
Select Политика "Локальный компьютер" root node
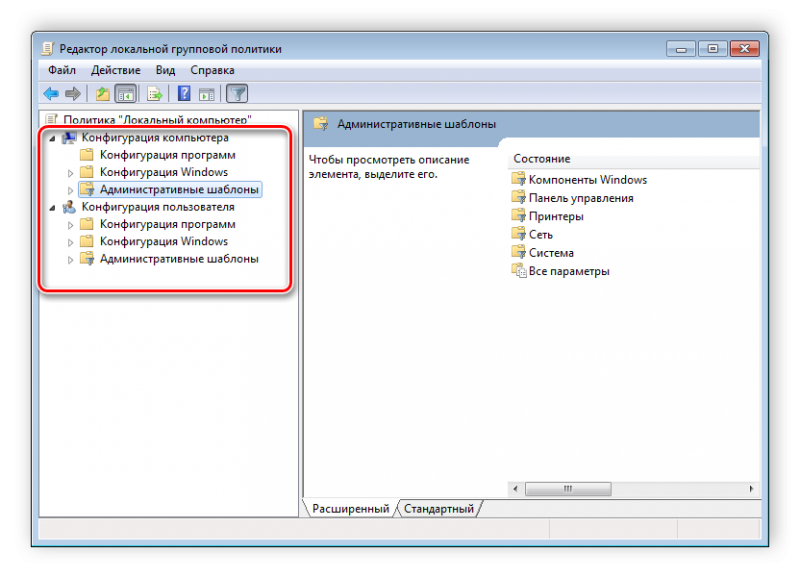coord(157,120)
